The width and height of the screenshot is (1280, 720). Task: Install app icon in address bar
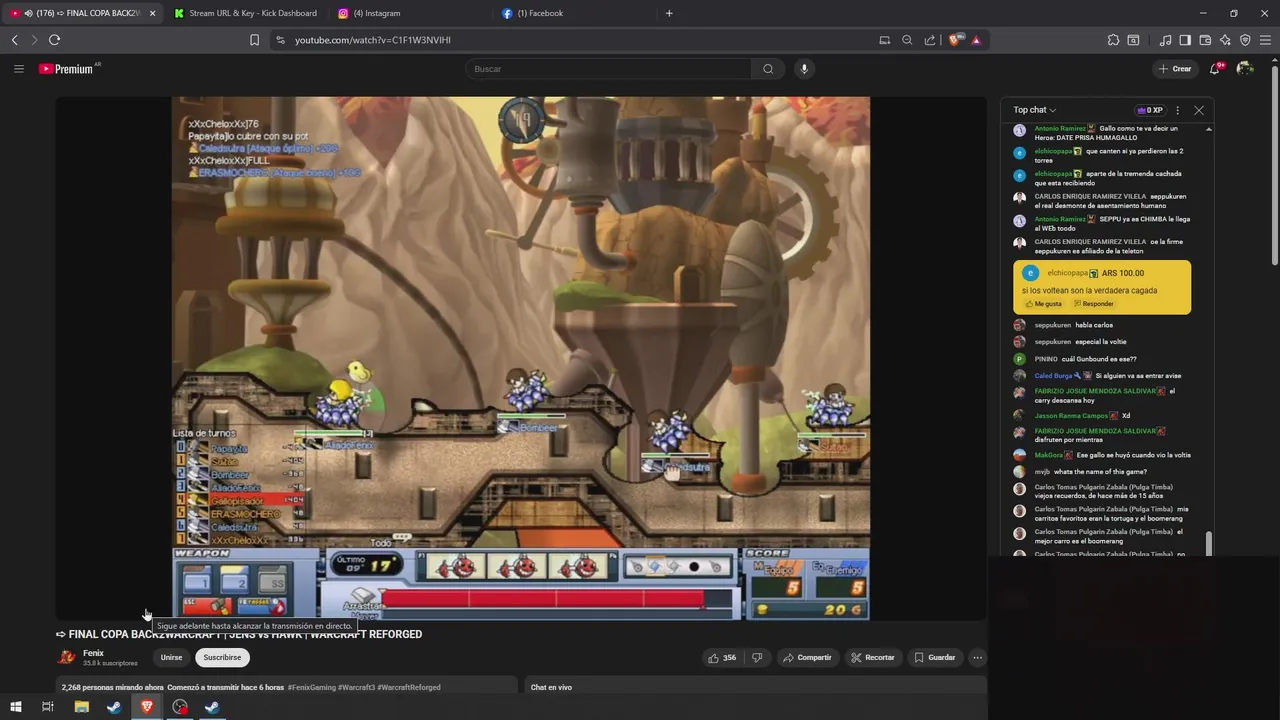[x=884, y=40]
